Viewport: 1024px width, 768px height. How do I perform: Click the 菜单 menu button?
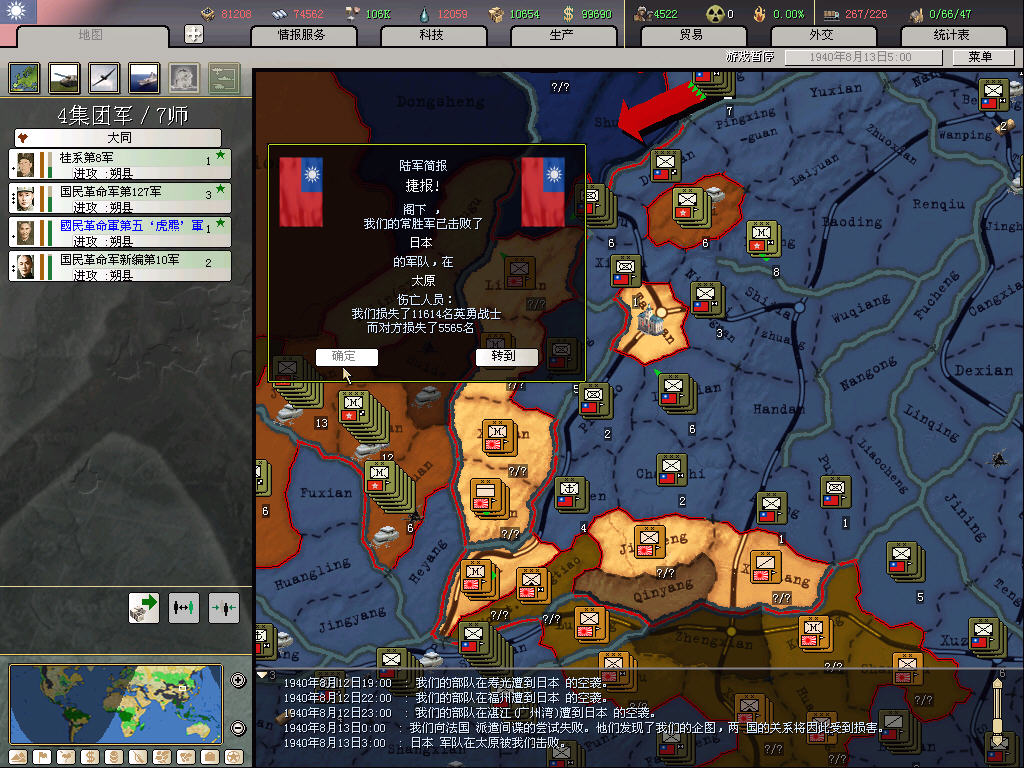click(981, 57)
